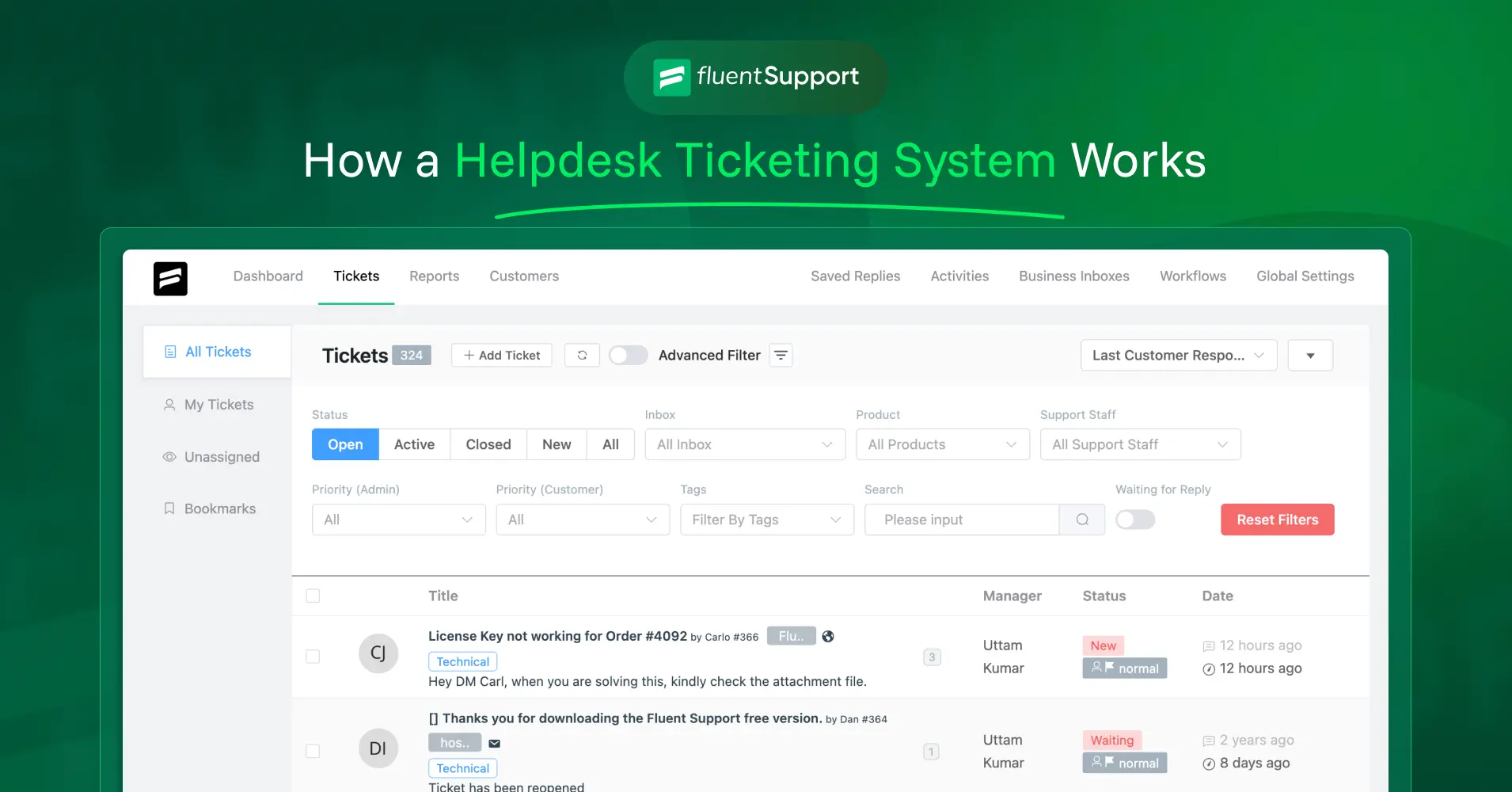This screenshot has height=792, width=1512.
Task: Turn on the Waiting for Reply toggle
Action: 1134,520
